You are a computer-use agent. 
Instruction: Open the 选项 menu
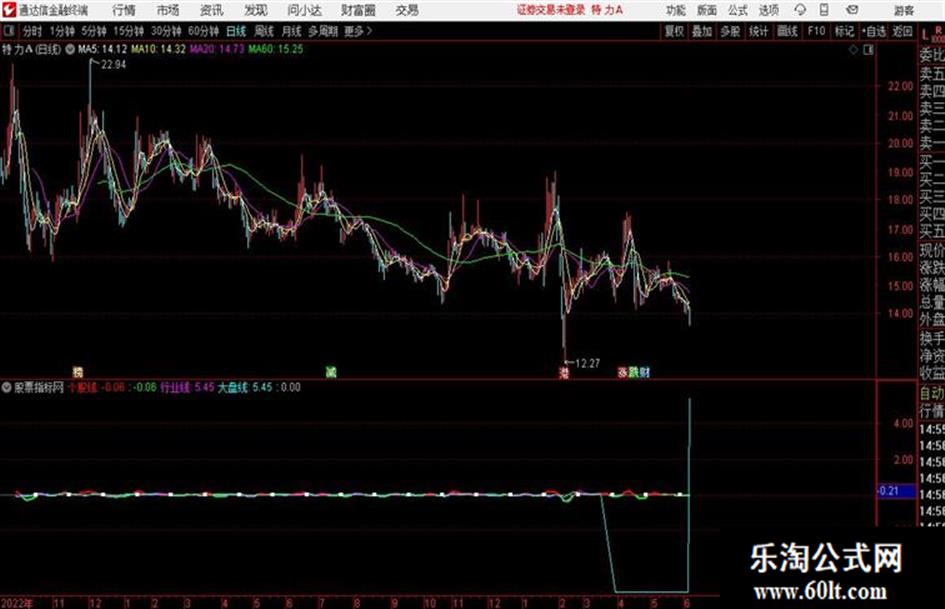tap(768, 10)
